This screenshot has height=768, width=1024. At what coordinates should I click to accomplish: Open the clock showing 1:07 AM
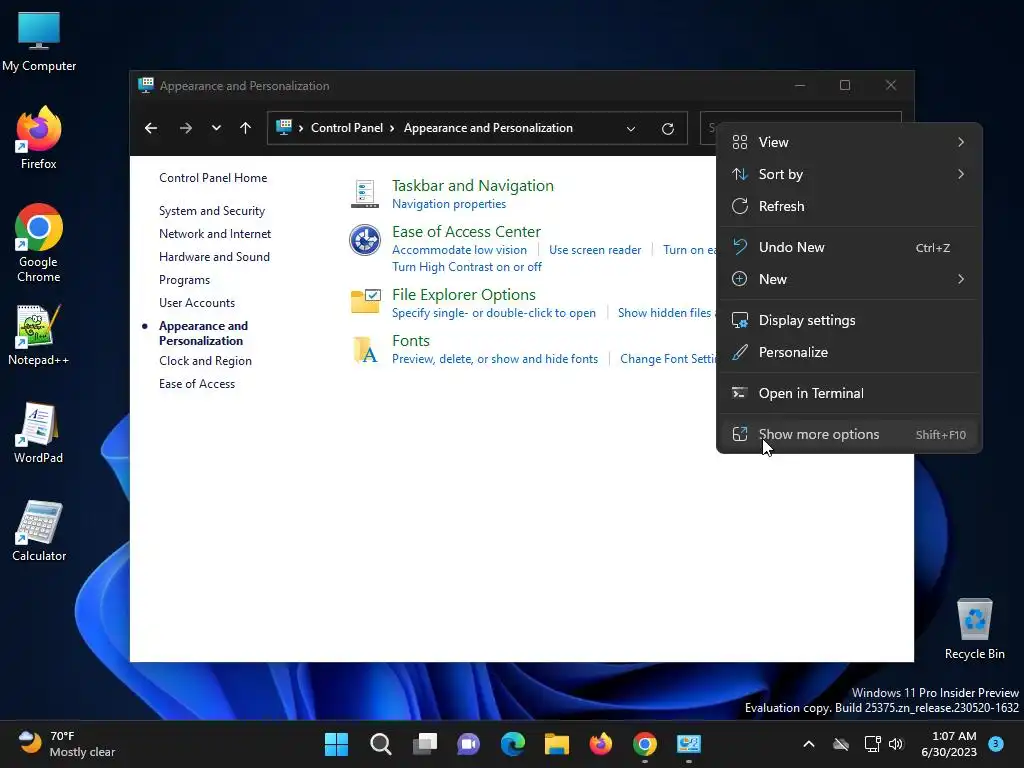click(949, 744)
